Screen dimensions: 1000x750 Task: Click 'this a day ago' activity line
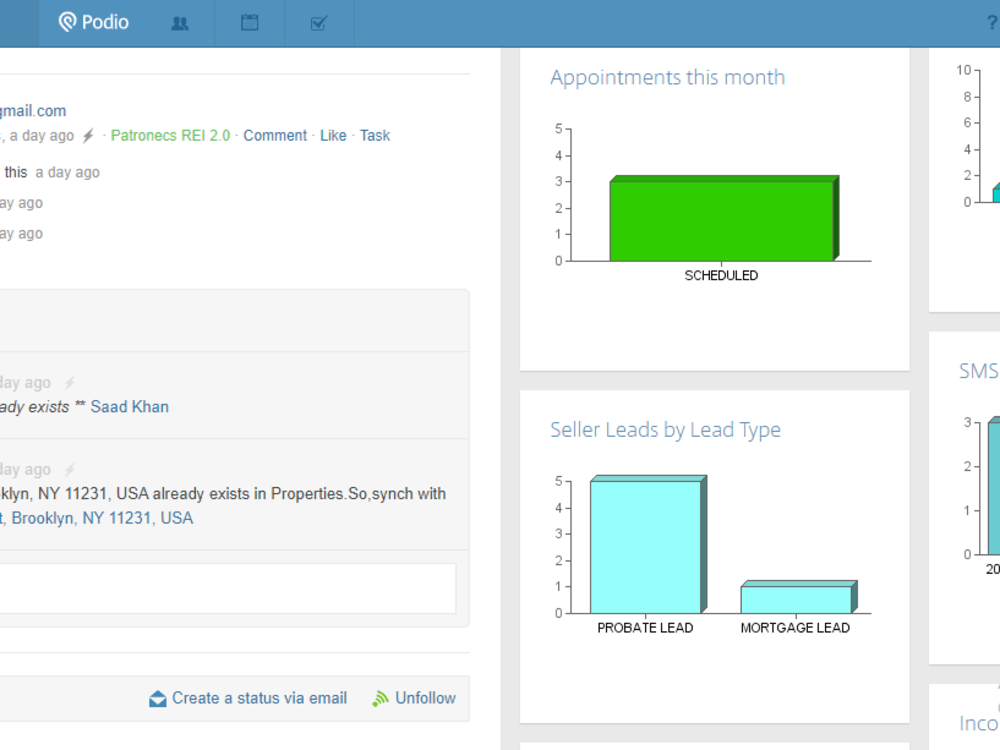click(52, 172)
